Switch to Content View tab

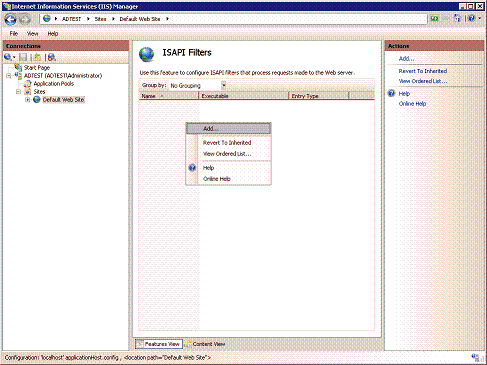click(205, 344)
